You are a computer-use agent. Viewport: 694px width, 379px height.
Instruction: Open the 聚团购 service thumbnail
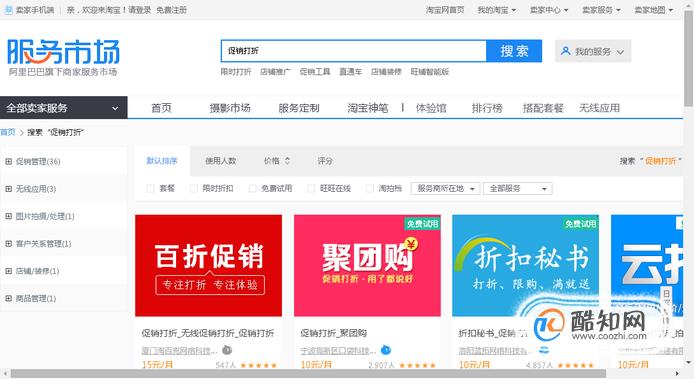367,266
